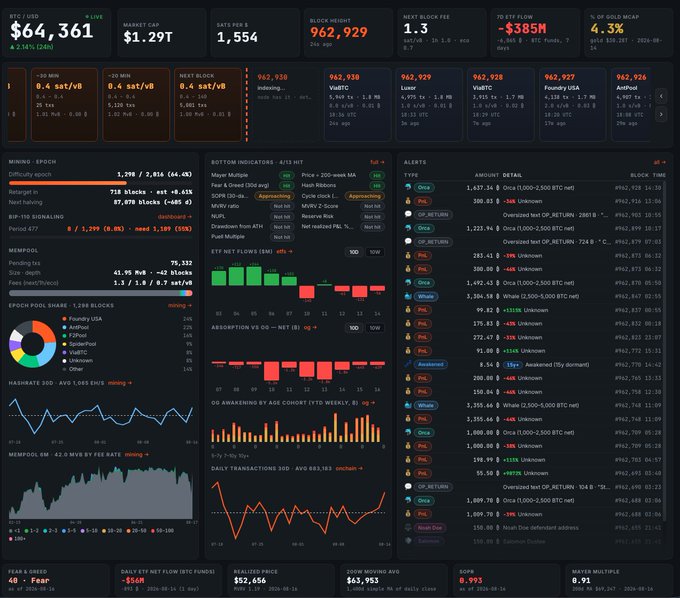Click the money bag icon in the 91.00 +114% row
The image size is (680, 598).
[408, 350]
